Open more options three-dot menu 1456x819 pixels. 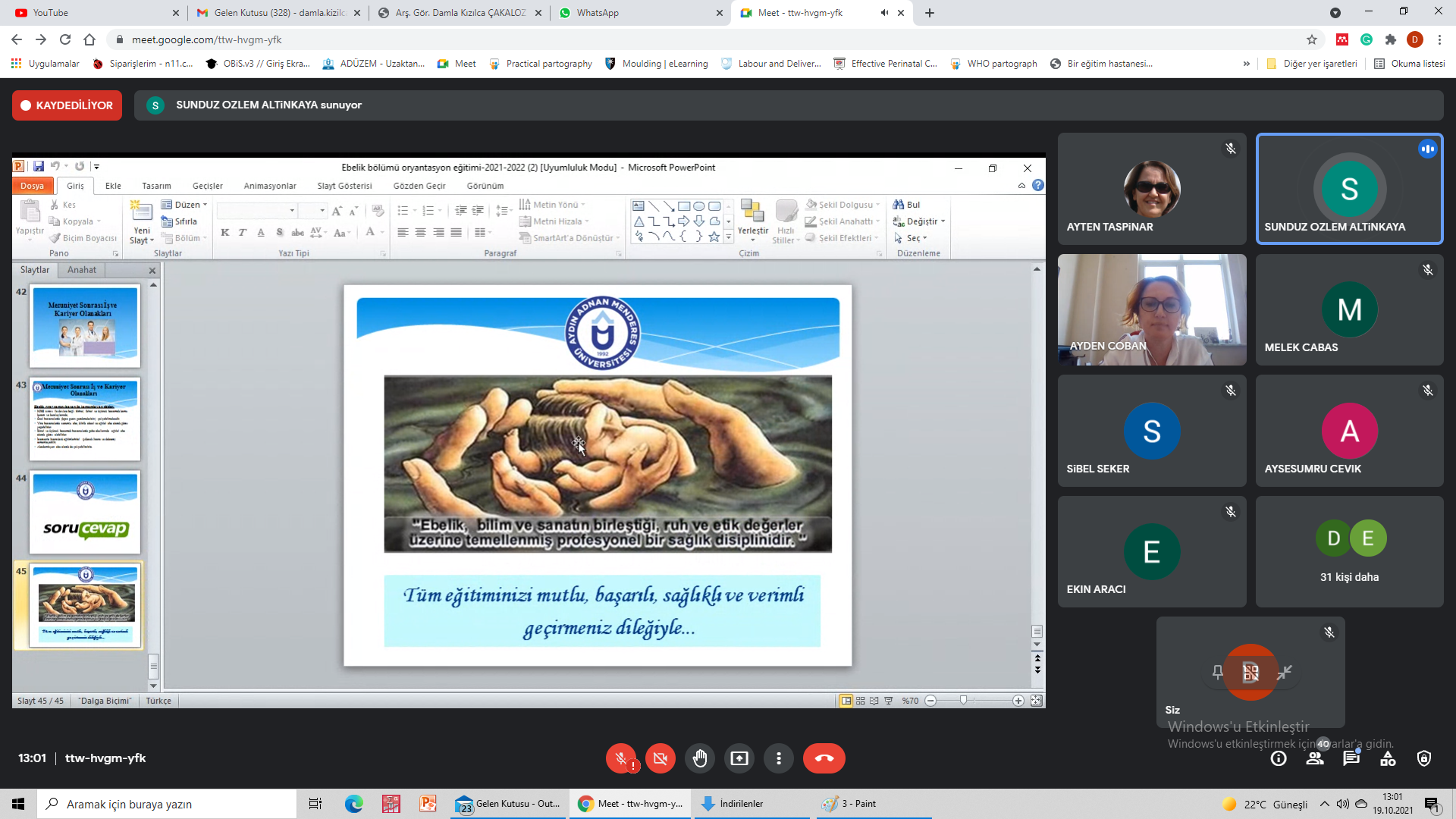click(778, 758)
